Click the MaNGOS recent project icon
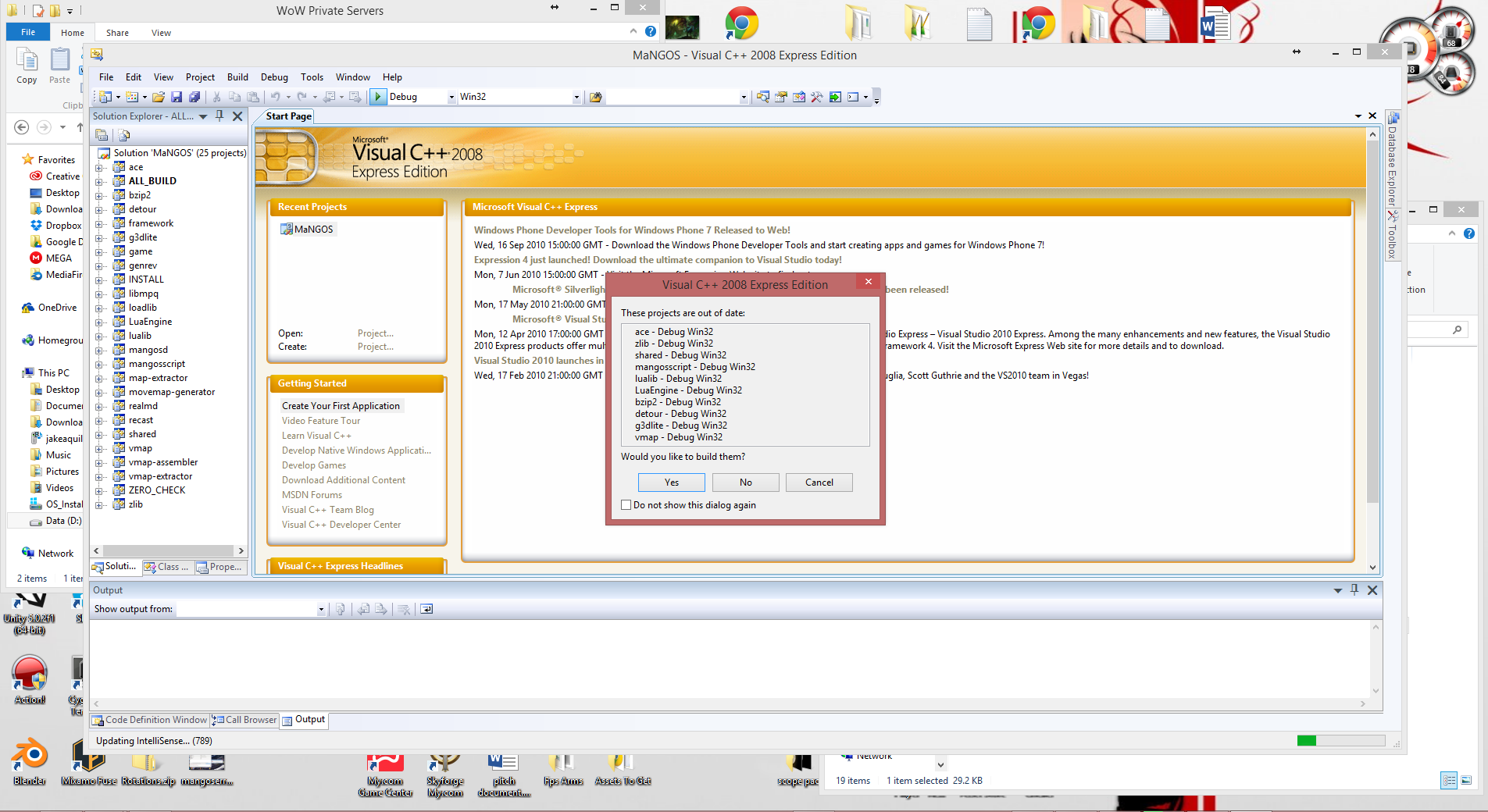1488x812 pixels. pyautogui.click(x=287, y=229)
